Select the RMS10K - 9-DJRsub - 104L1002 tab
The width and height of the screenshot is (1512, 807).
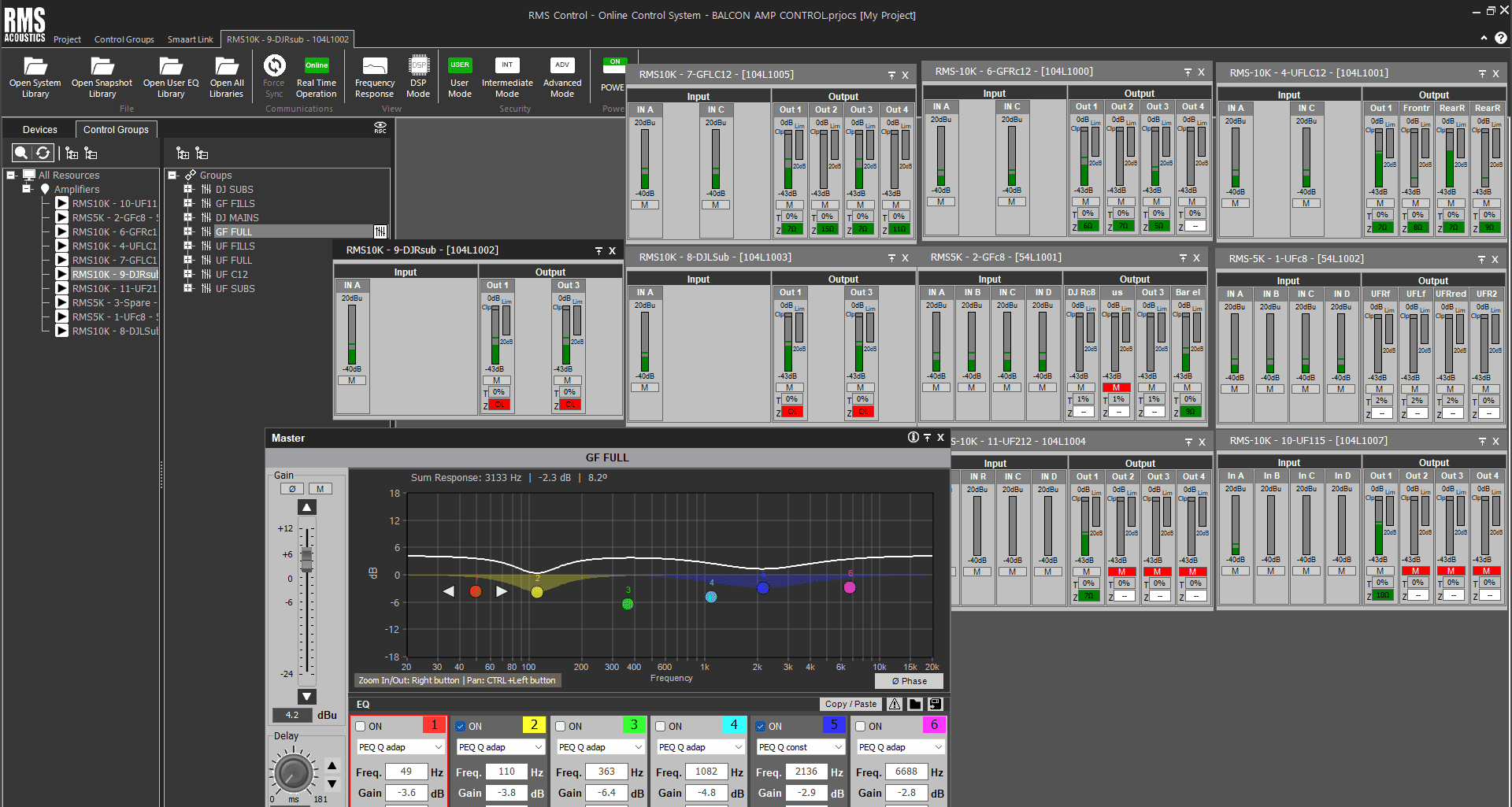point(287,39)
